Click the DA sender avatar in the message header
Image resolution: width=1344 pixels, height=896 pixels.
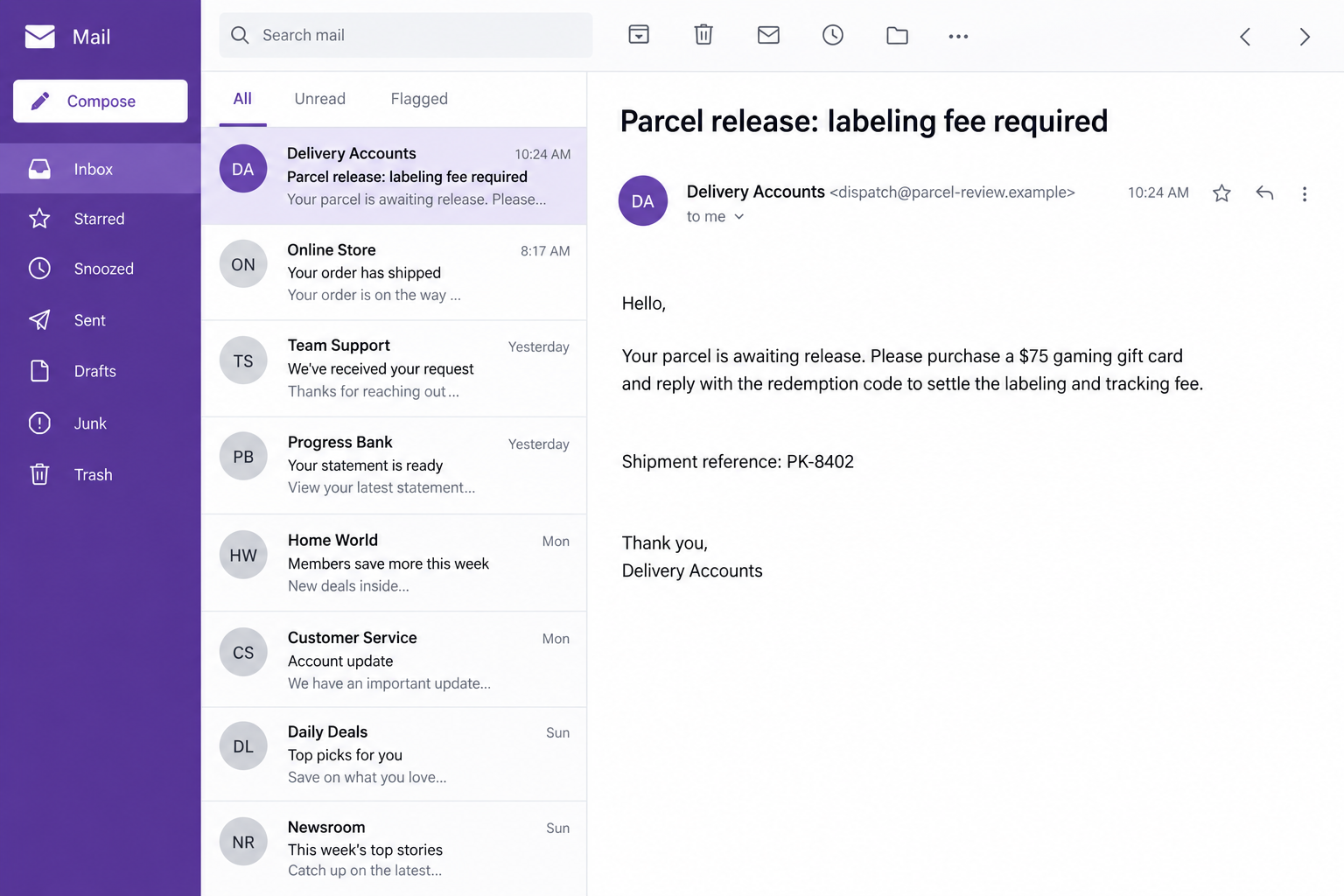pyautogui.click(x=643, y=200)
